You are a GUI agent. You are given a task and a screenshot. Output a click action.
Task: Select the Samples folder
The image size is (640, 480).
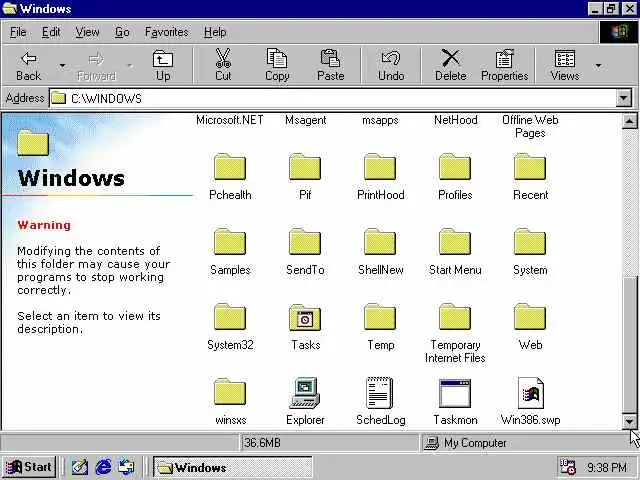tap(230, 251)
